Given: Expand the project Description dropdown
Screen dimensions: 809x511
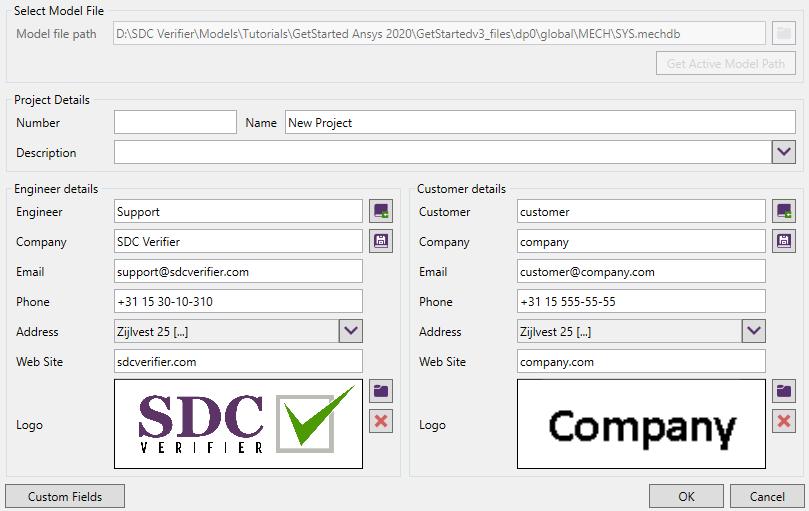Looking at the screenshot, I should [x=784, y=152].
